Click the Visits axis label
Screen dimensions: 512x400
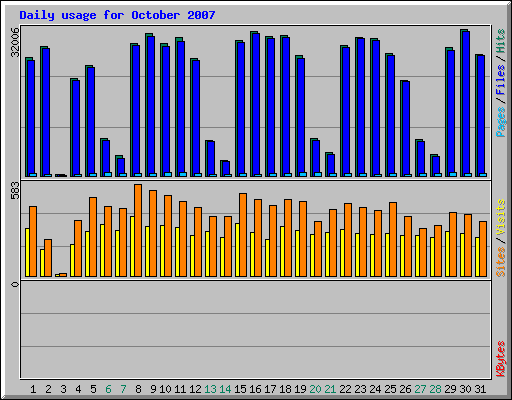tap(501, 218)
